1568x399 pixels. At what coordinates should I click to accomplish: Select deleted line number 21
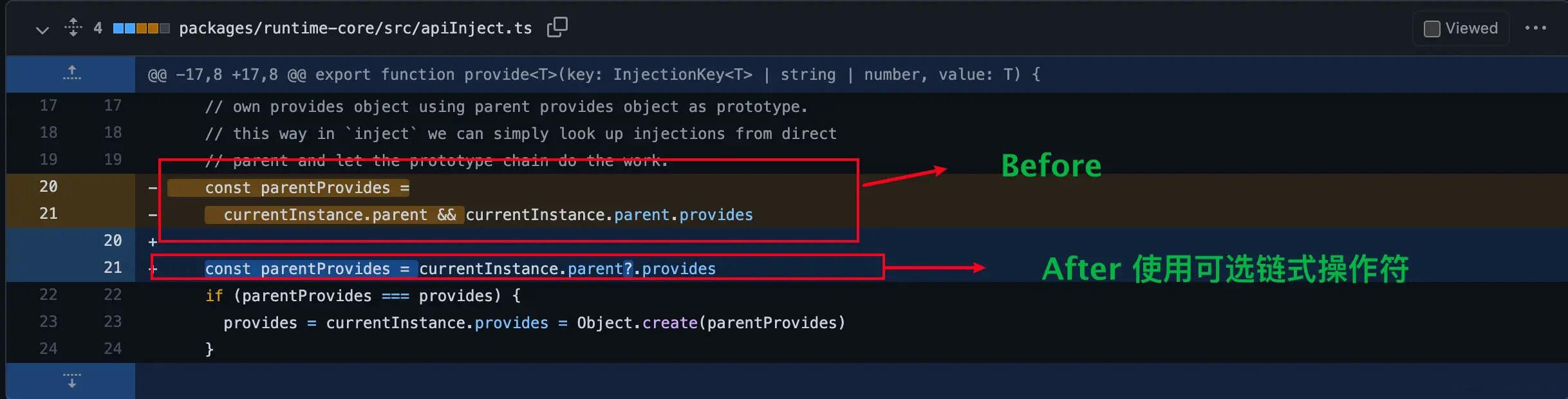pos(48,214)
